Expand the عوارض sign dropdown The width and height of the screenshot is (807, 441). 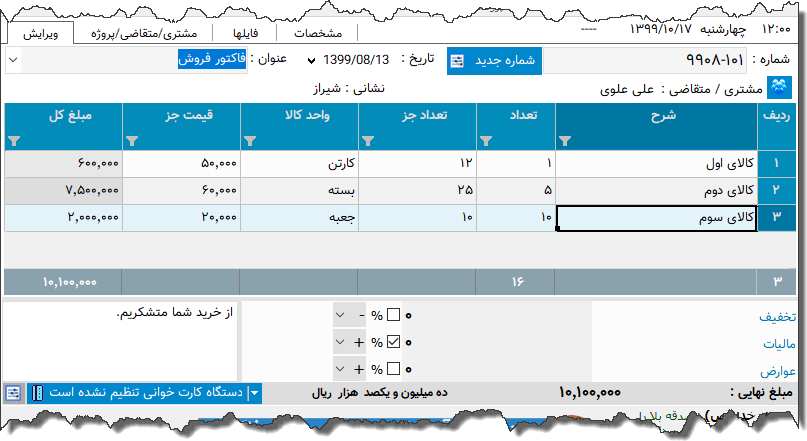pyautogui.click(x=340, y=369)
